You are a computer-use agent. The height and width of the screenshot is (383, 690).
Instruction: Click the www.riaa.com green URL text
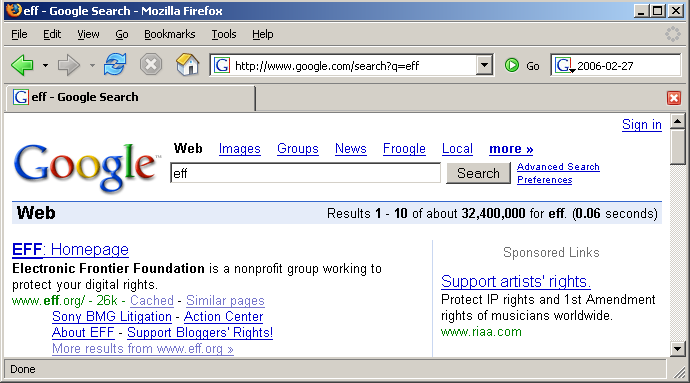point(481,331)
